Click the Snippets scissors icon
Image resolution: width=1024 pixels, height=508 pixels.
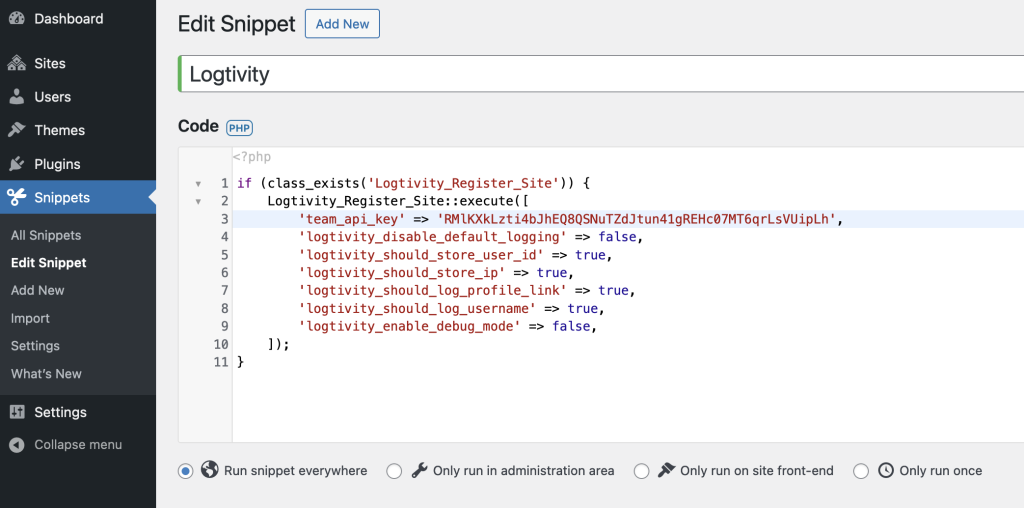(17, 197)
